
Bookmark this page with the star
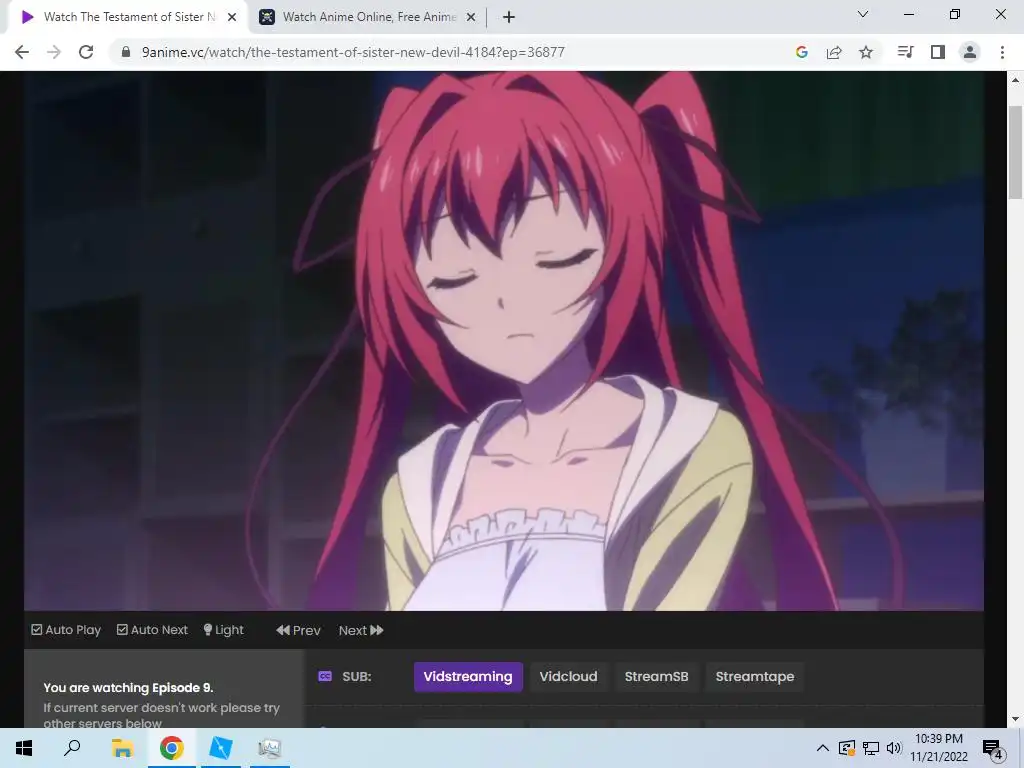coord(866,52)
